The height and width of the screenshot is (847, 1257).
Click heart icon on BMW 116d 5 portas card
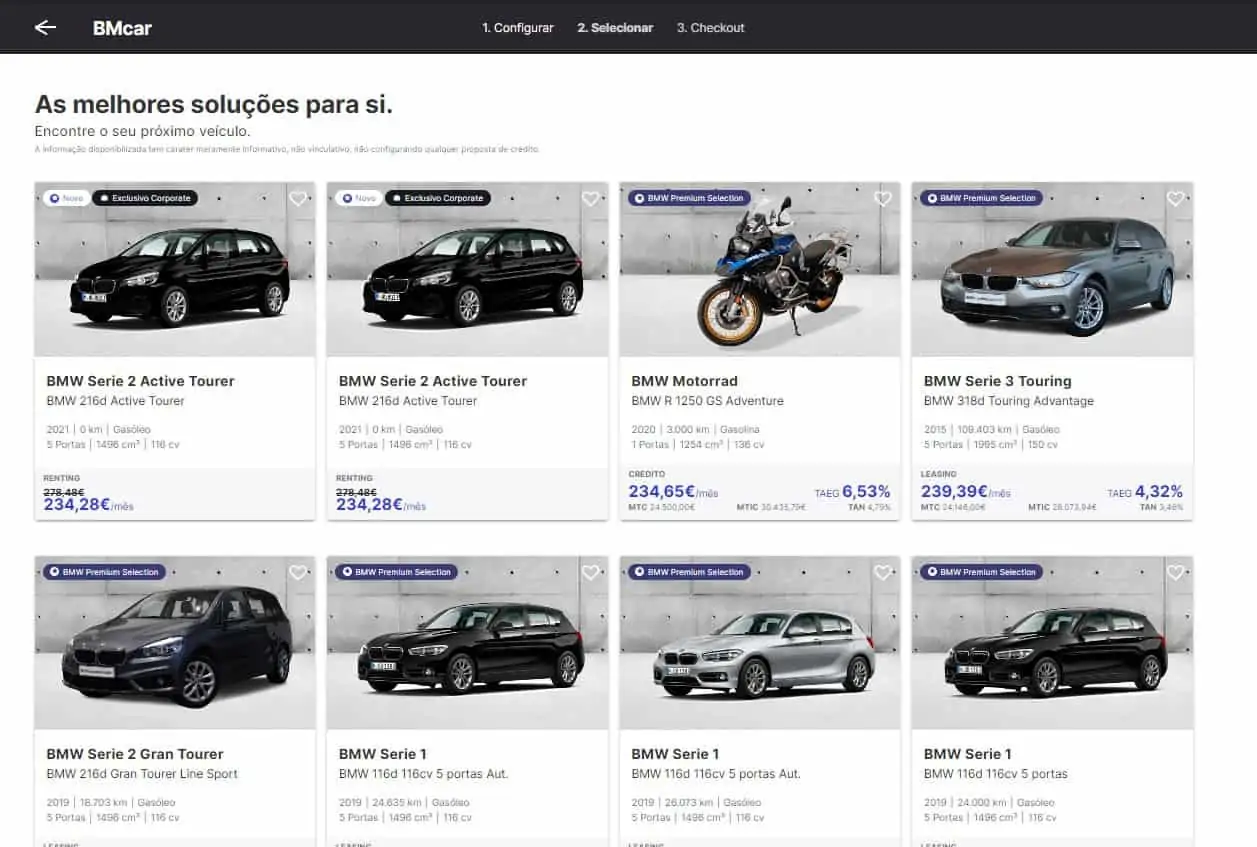pos(1175,573)
